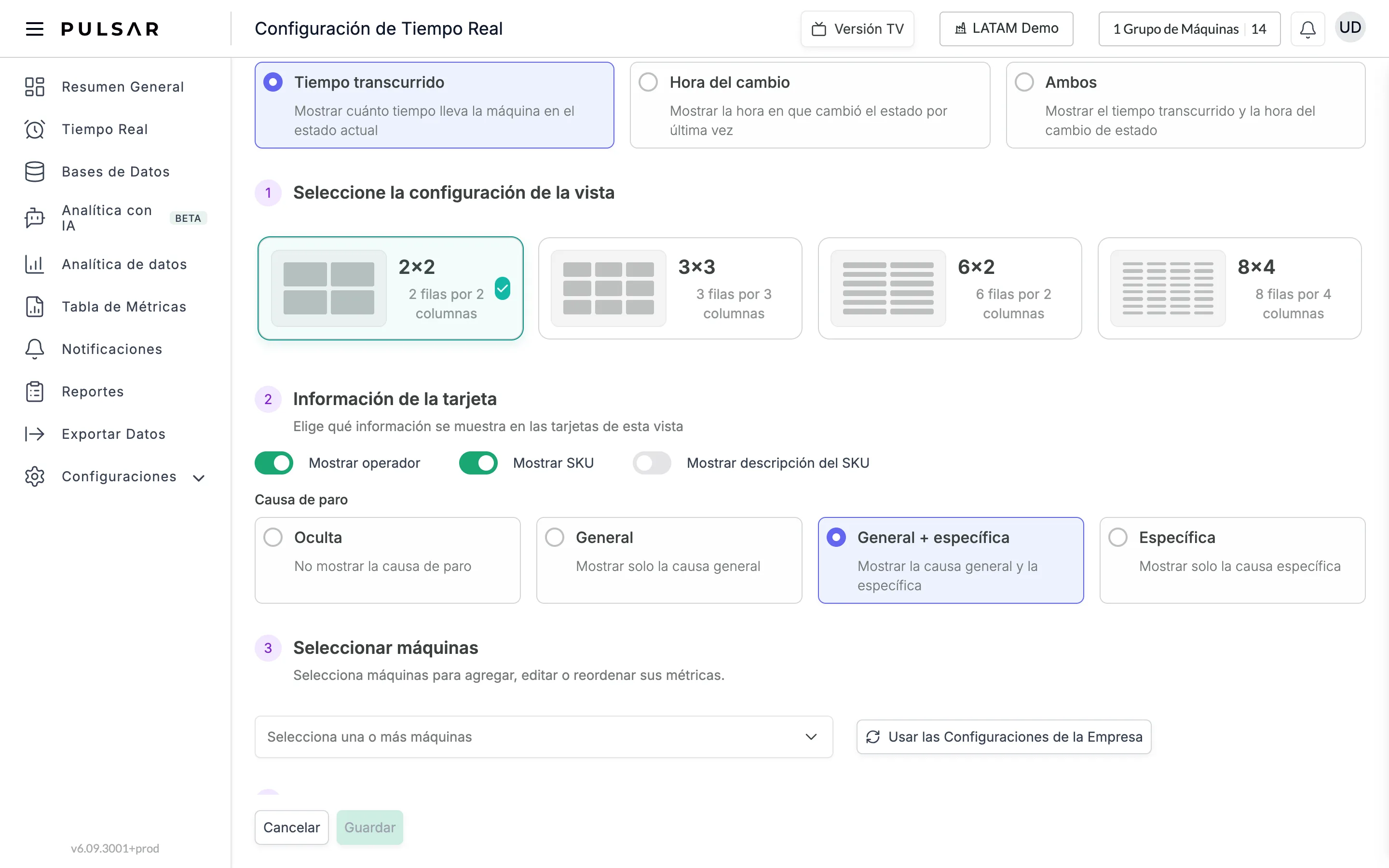Select the Ambos radio option

click(1024, 82)
